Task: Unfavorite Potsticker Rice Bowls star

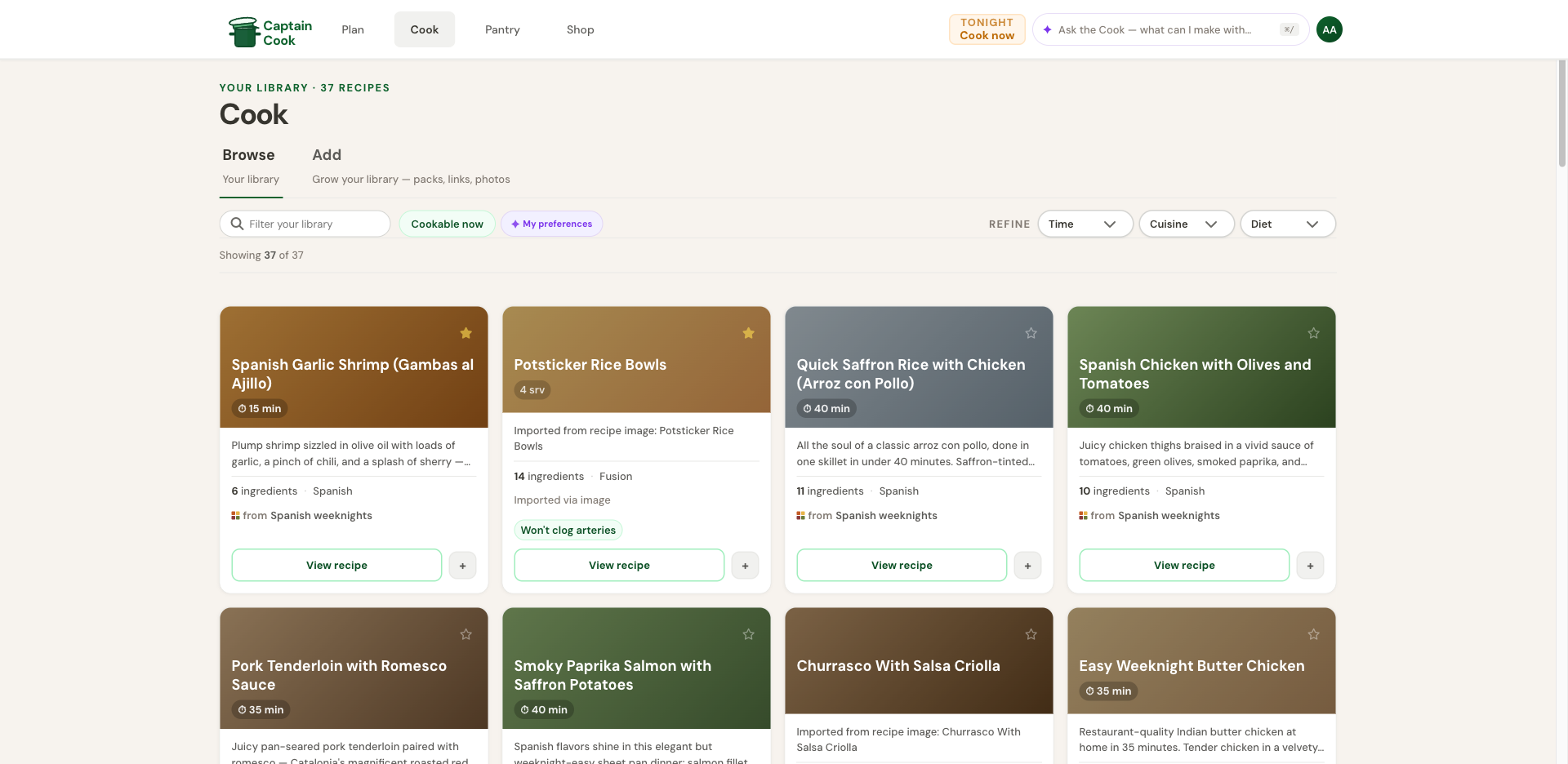Action: coord(748,333)
